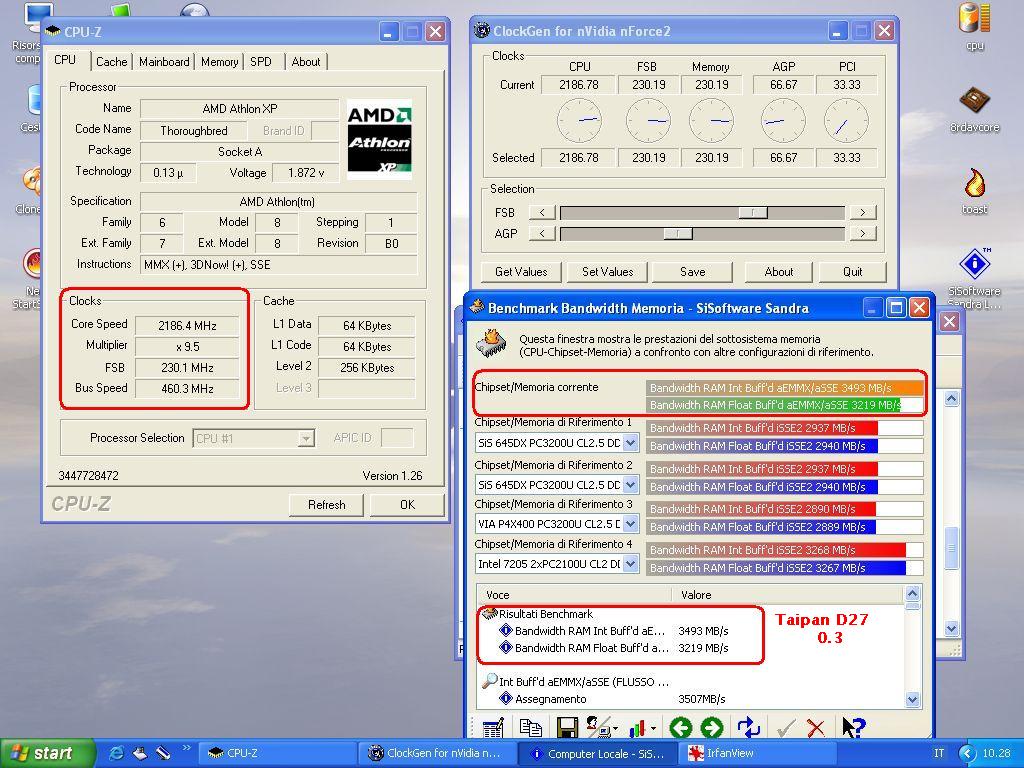Viewport: 1024px width, 768px height.
Task: Click the FSB slider thumb in ClockGen
Action: pyautogui.click(x=753, y=212)
